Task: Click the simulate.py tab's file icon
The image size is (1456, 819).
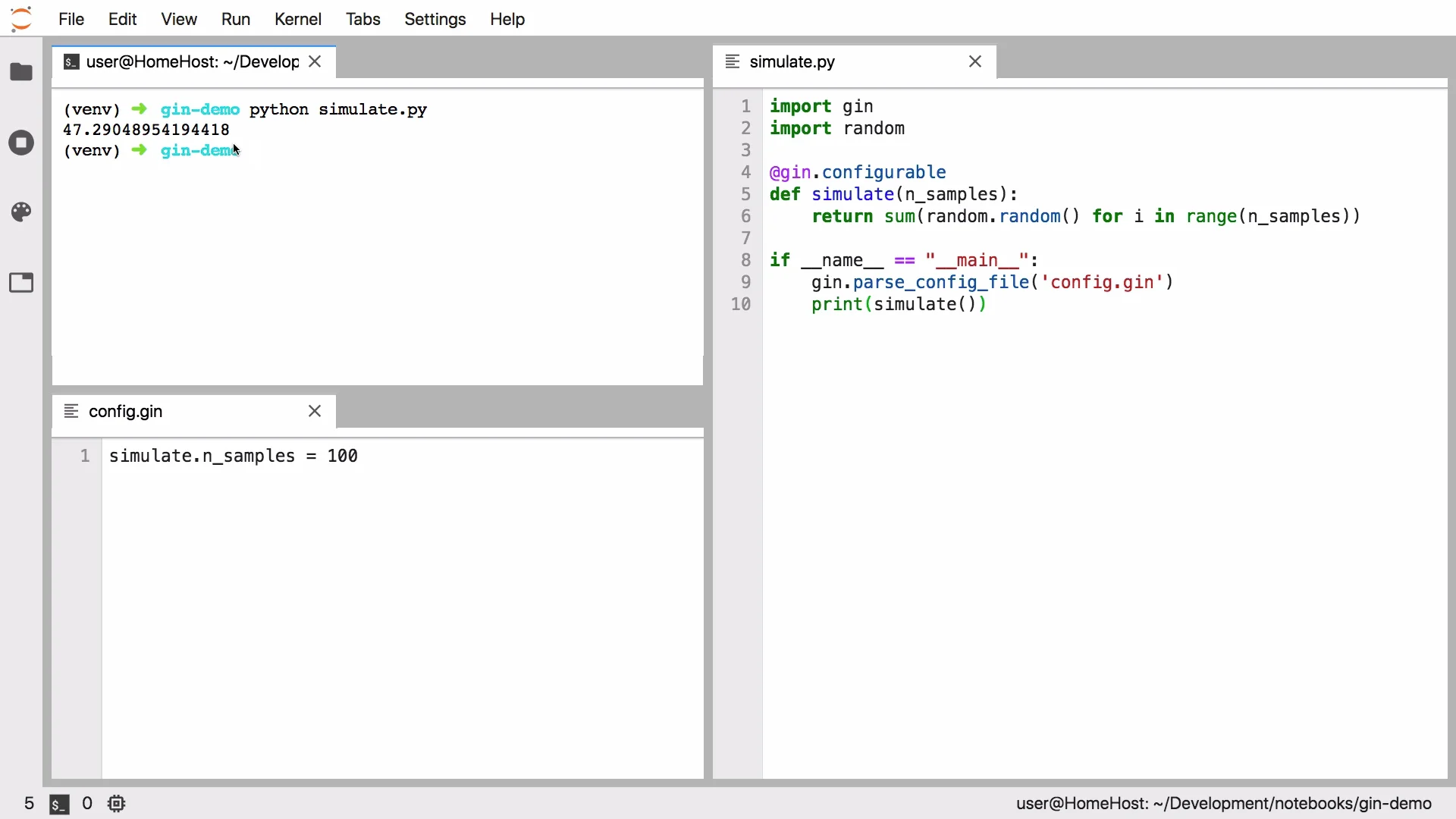Action: (x=733, y=61)
